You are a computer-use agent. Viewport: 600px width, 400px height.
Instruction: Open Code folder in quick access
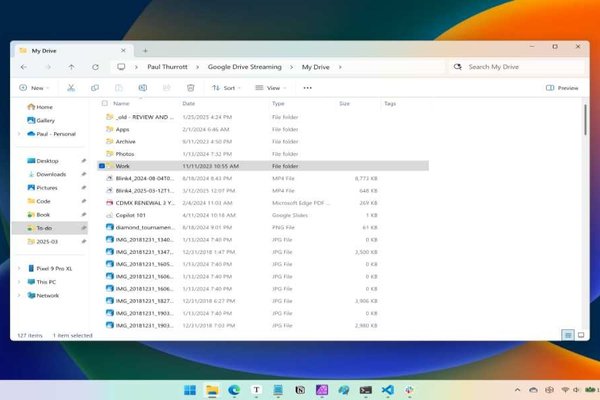coord(39,201)
